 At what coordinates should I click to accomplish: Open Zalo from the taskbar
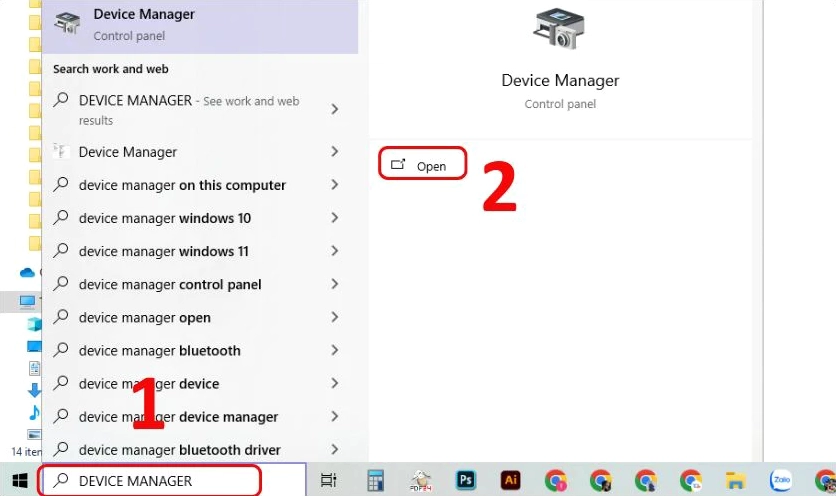pyautogui.click(x=781, y=481)
